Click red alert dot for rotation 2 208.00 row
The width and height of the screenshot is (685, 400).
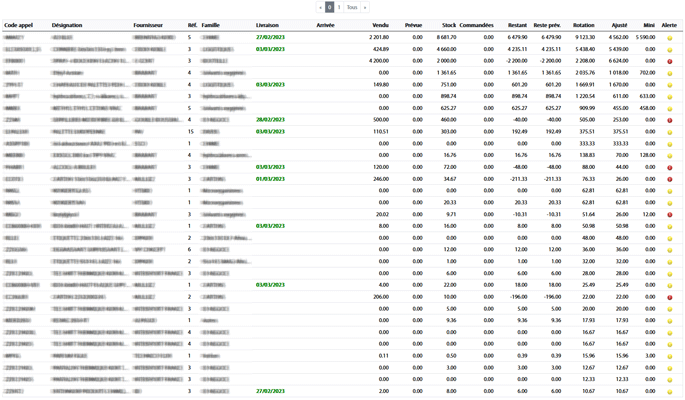pyautogui.click(x=669, y=62)
